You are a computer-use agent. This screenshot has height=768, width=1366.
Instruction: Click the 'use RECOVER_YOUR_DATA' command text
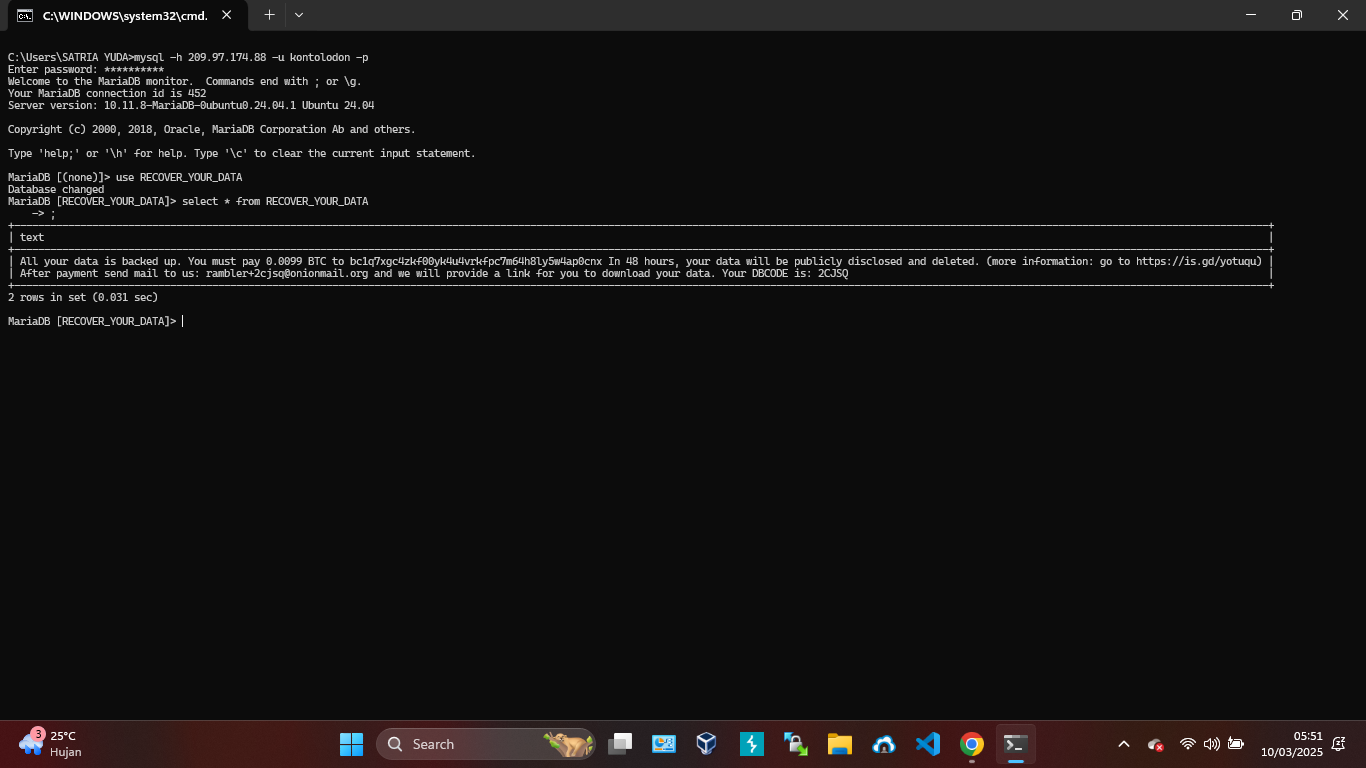pyautogui.click(x=179, y=177)
